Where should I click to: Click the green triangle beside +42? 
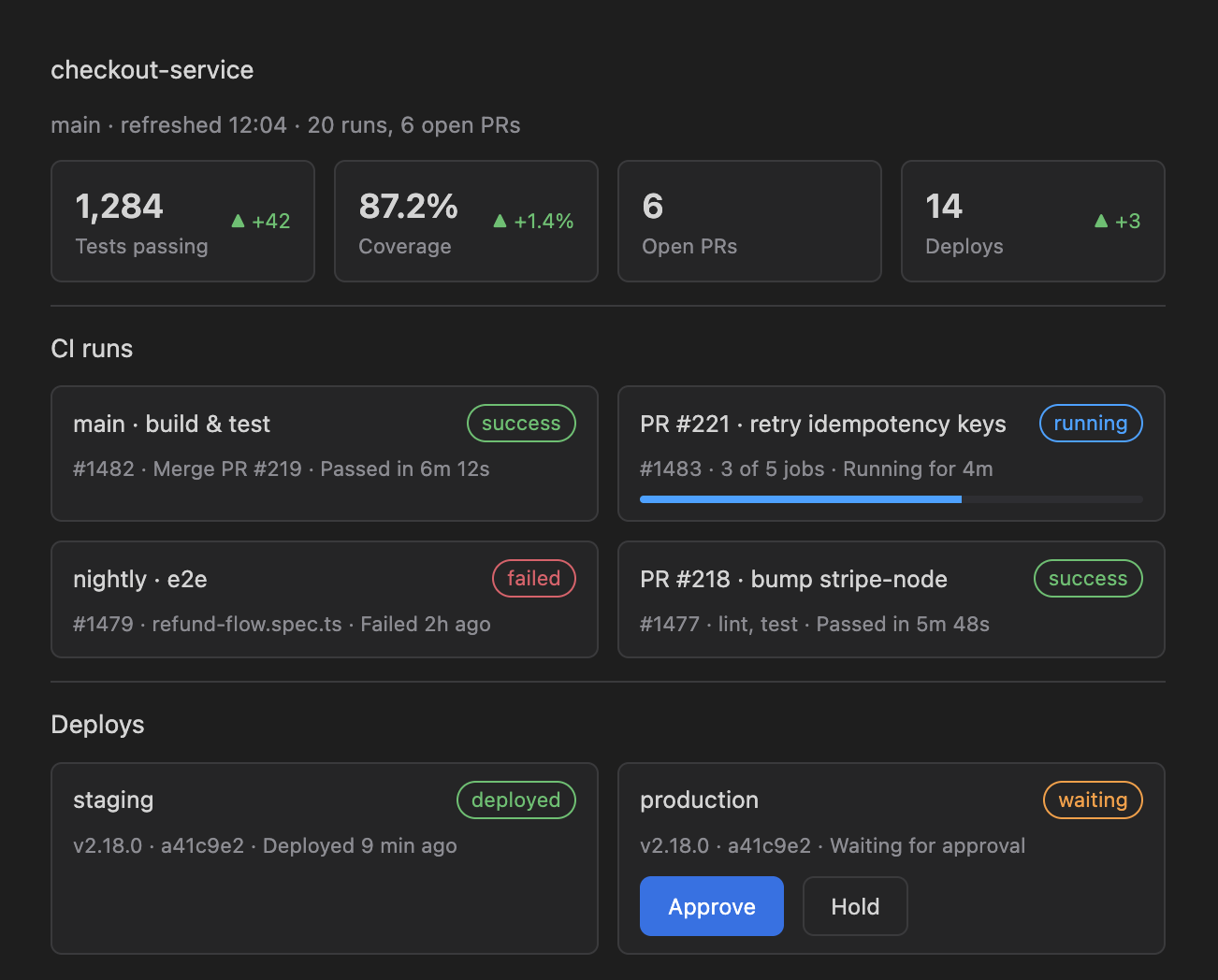click(x=238, y=221)
